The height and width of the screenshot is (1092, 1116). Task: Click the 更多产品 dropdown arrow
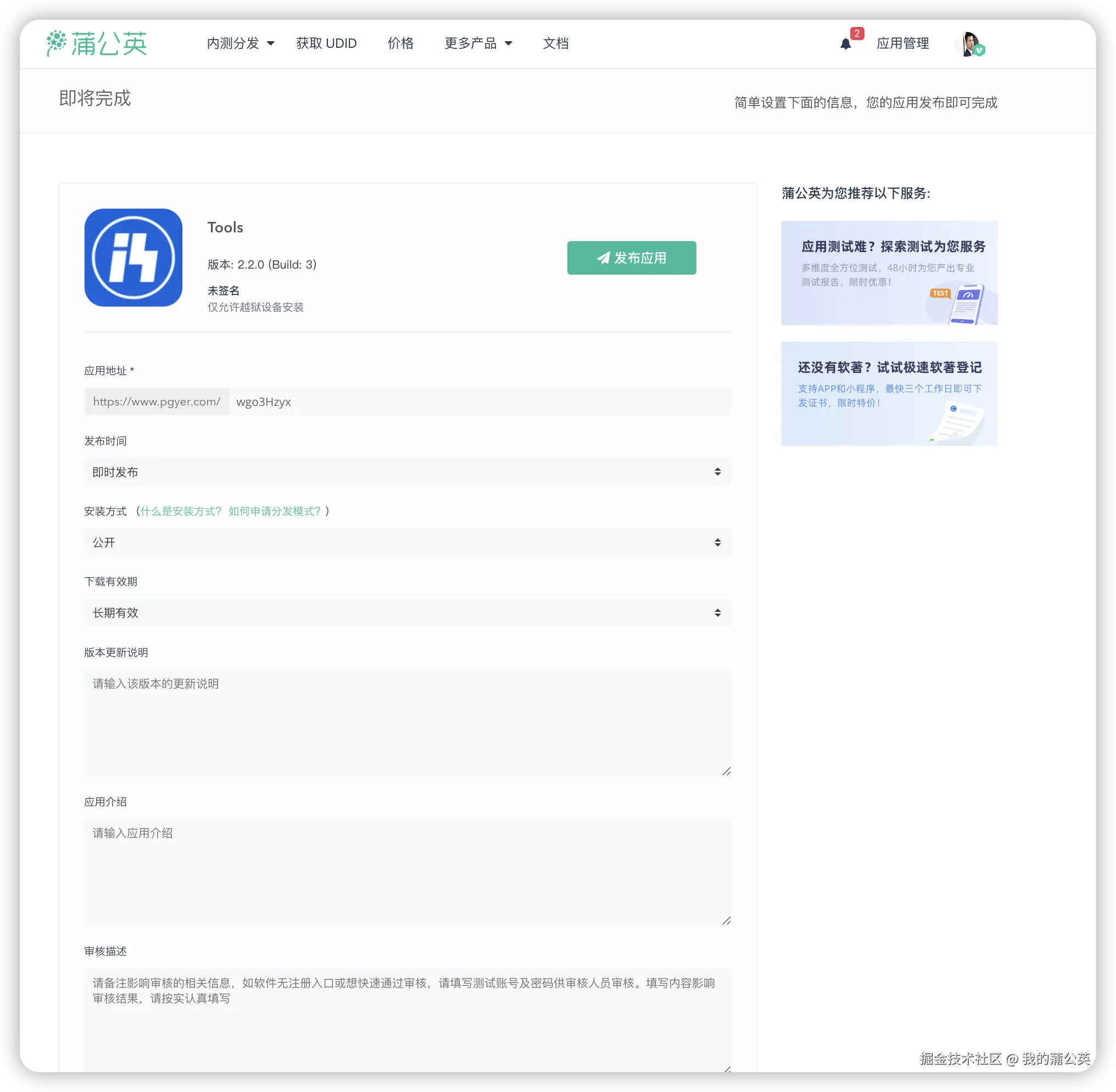(508, 43)
